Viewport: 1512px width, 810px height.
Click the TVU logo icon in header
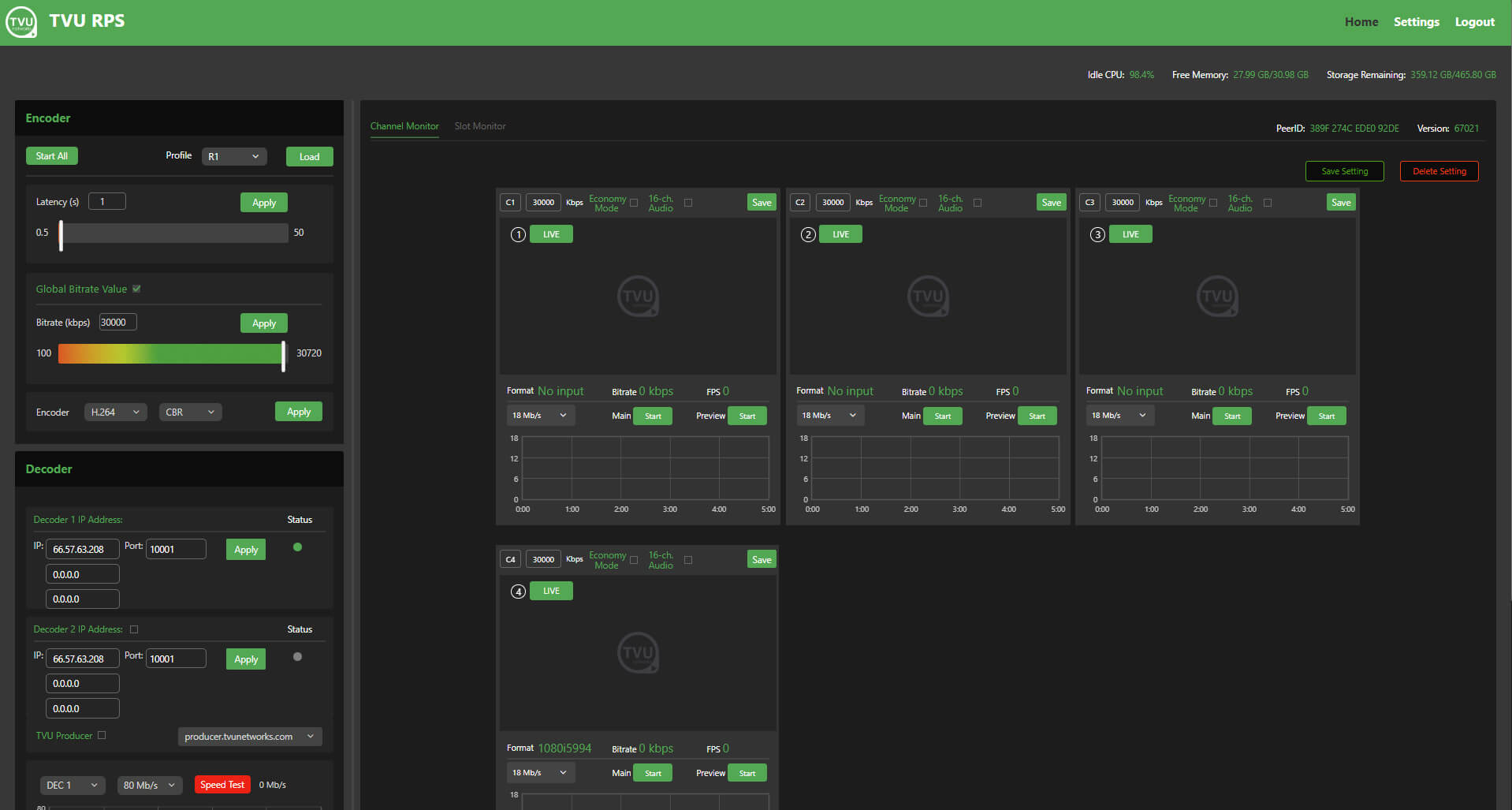pos(21,22)
